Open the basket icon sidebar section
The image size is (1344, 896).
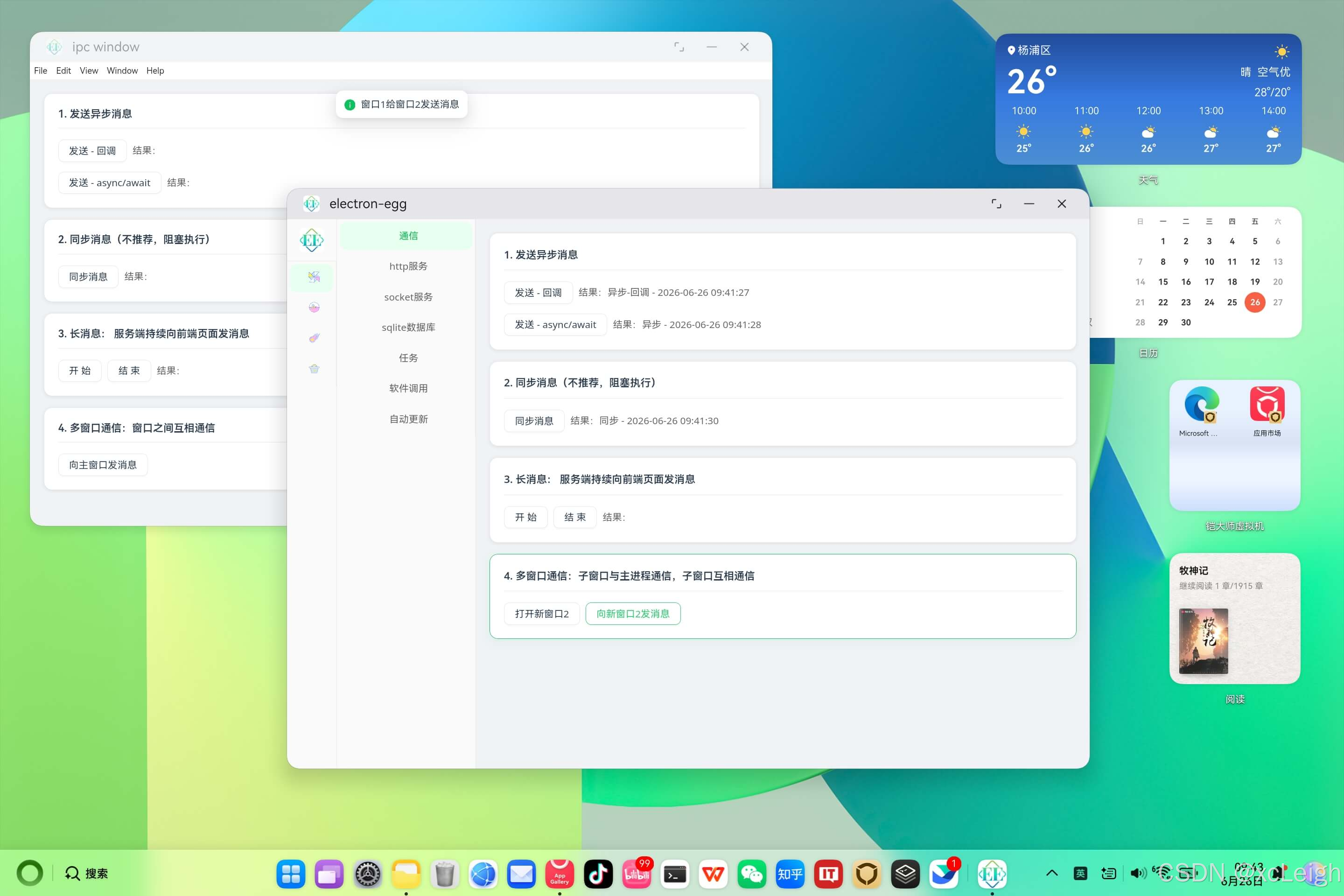314,369
